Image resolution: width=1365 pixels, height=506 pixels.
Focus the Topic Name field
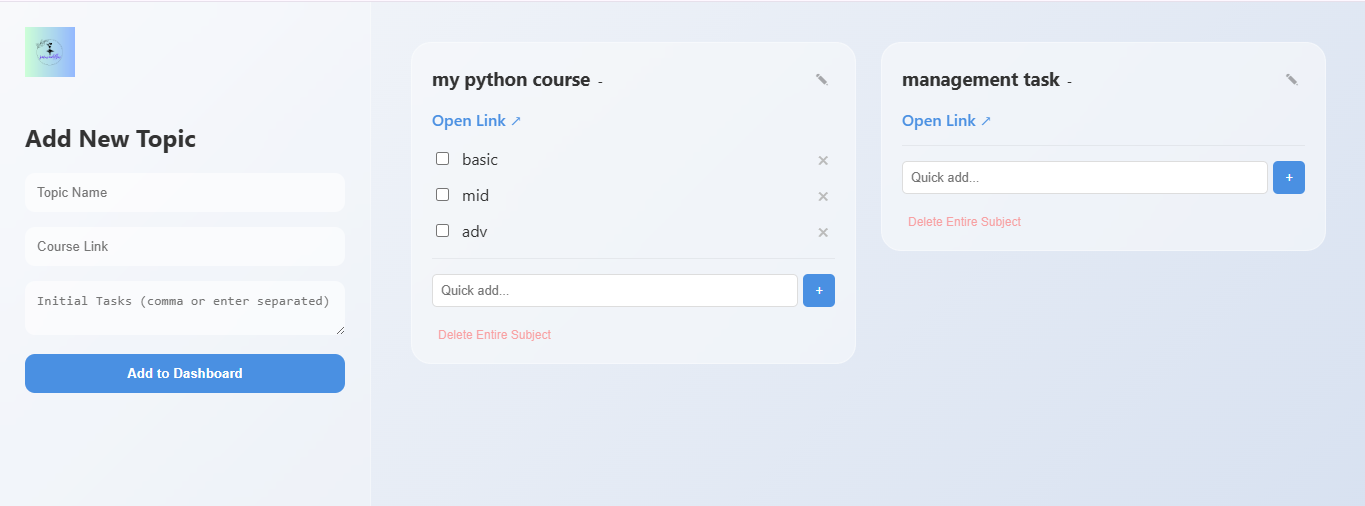(185, 192)
